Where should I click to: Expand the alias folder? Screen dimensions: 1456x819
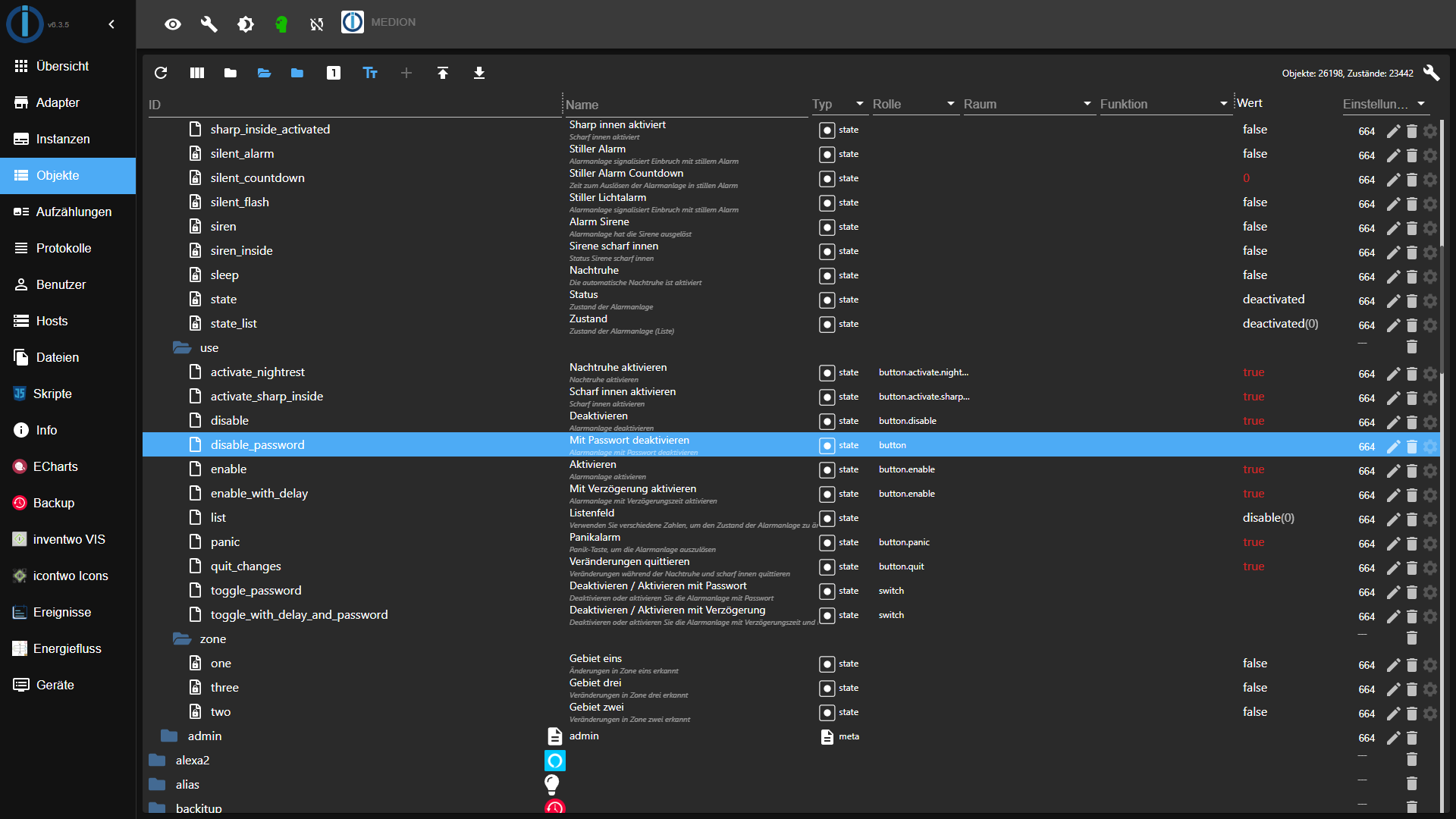click(157, 784)
